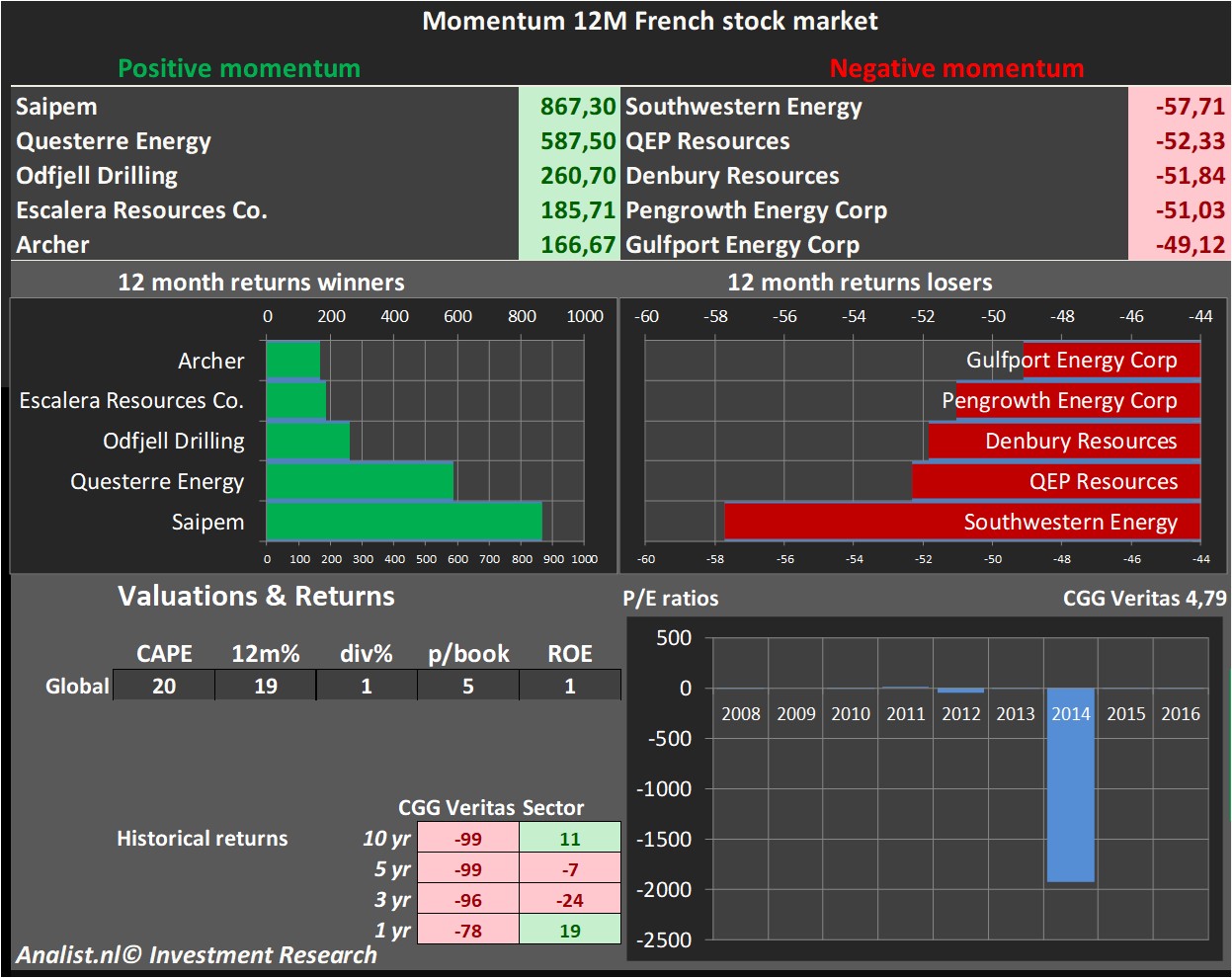The height and width of the screenshot is (978, 1232).
Task: Click the green Questerre Energy bar
Action: [x=360, y=481]
